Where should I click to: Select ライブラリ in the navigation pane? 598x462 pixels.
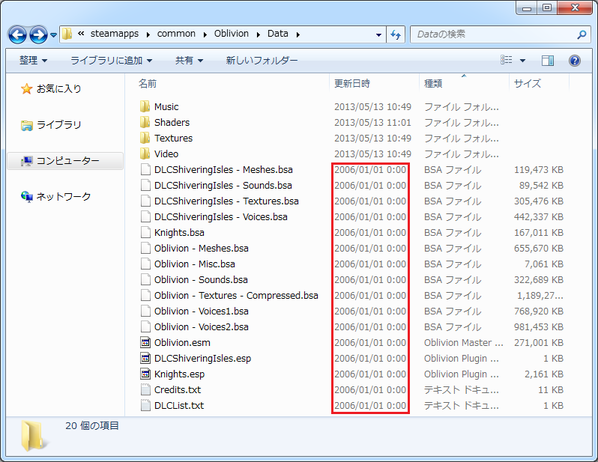[59, 125]
